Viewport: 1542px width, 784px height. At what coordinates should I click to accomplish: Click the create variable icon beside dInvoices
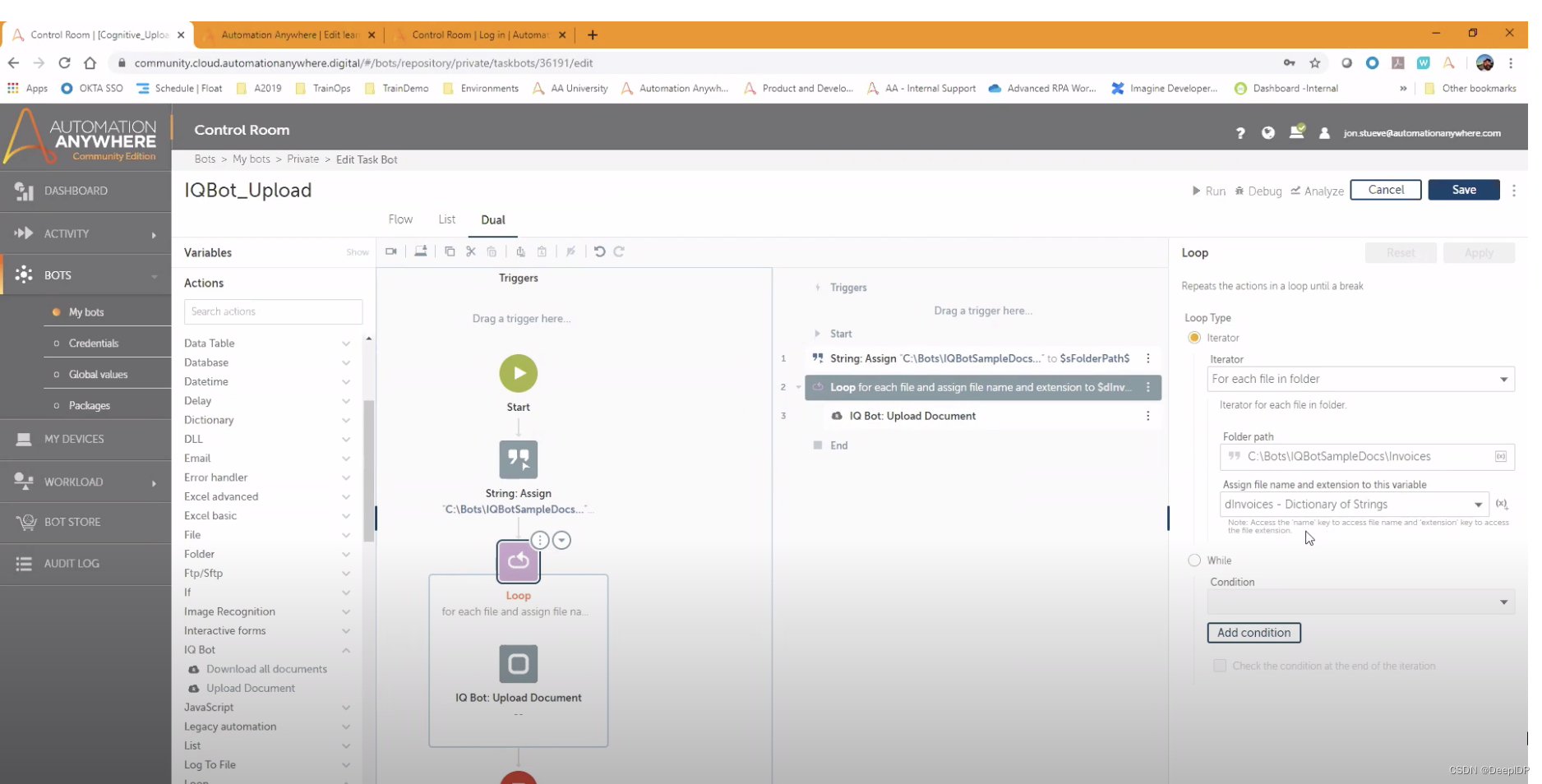click(1502, 504)
